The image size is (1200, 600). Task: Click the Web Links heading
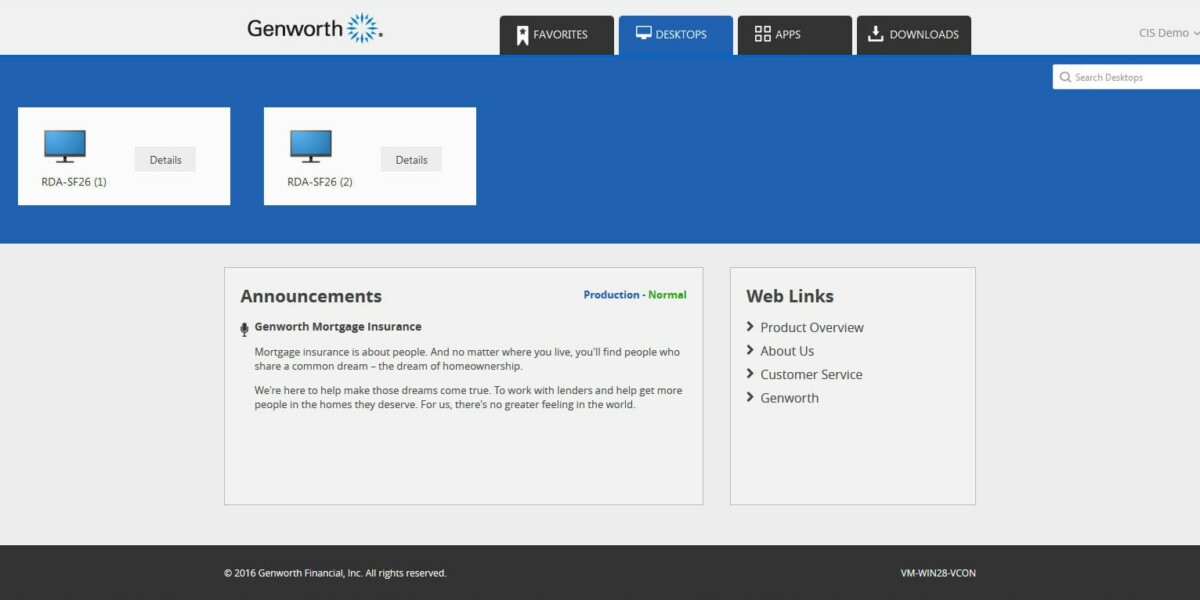(x=790, y=296)
